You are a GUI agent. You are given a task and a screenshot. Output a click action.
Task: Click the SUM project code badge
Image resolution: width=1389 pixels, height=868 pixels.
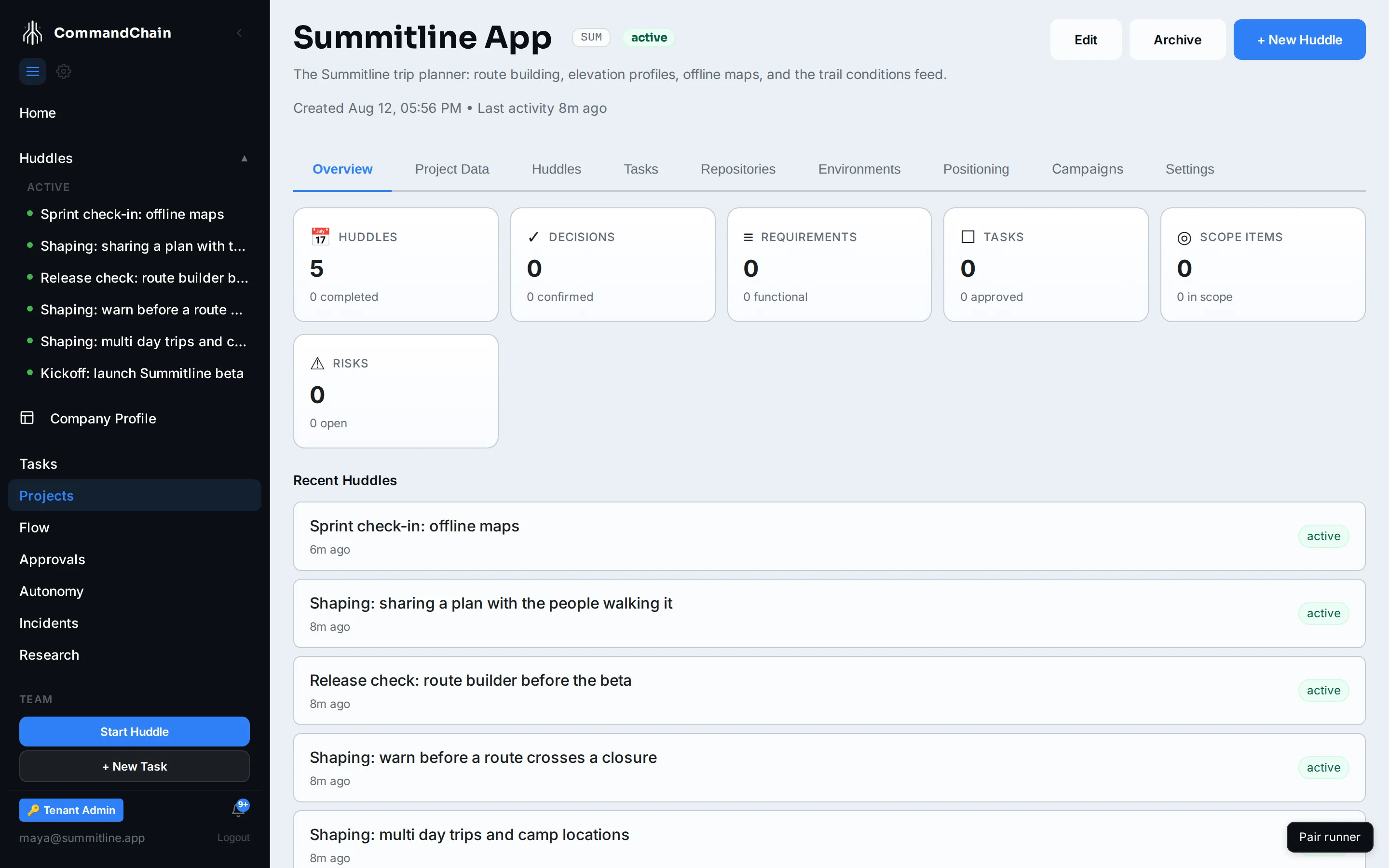591,37
